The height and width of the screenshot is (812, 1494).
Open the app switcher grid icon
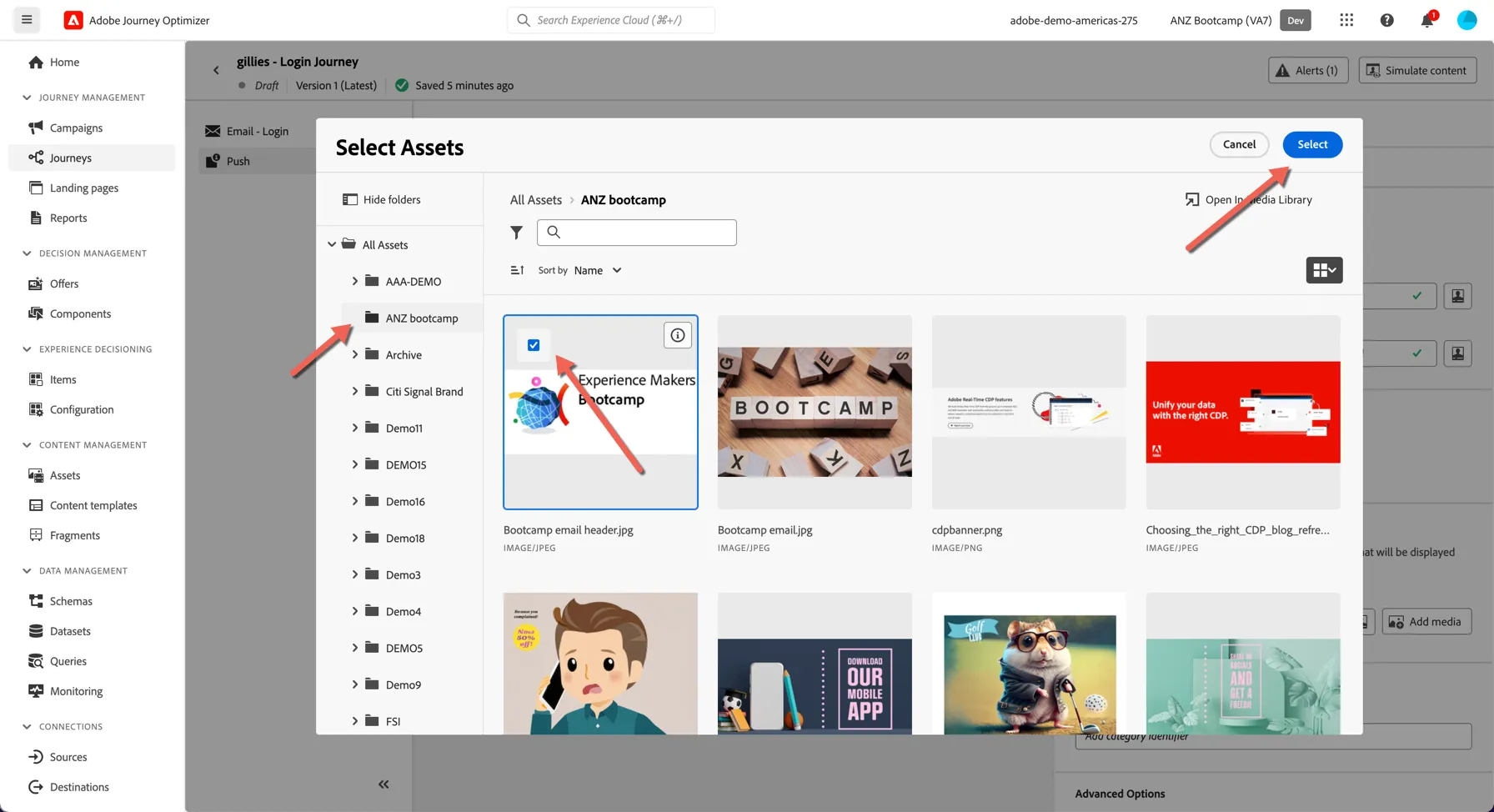click(x=1346, y=20)
